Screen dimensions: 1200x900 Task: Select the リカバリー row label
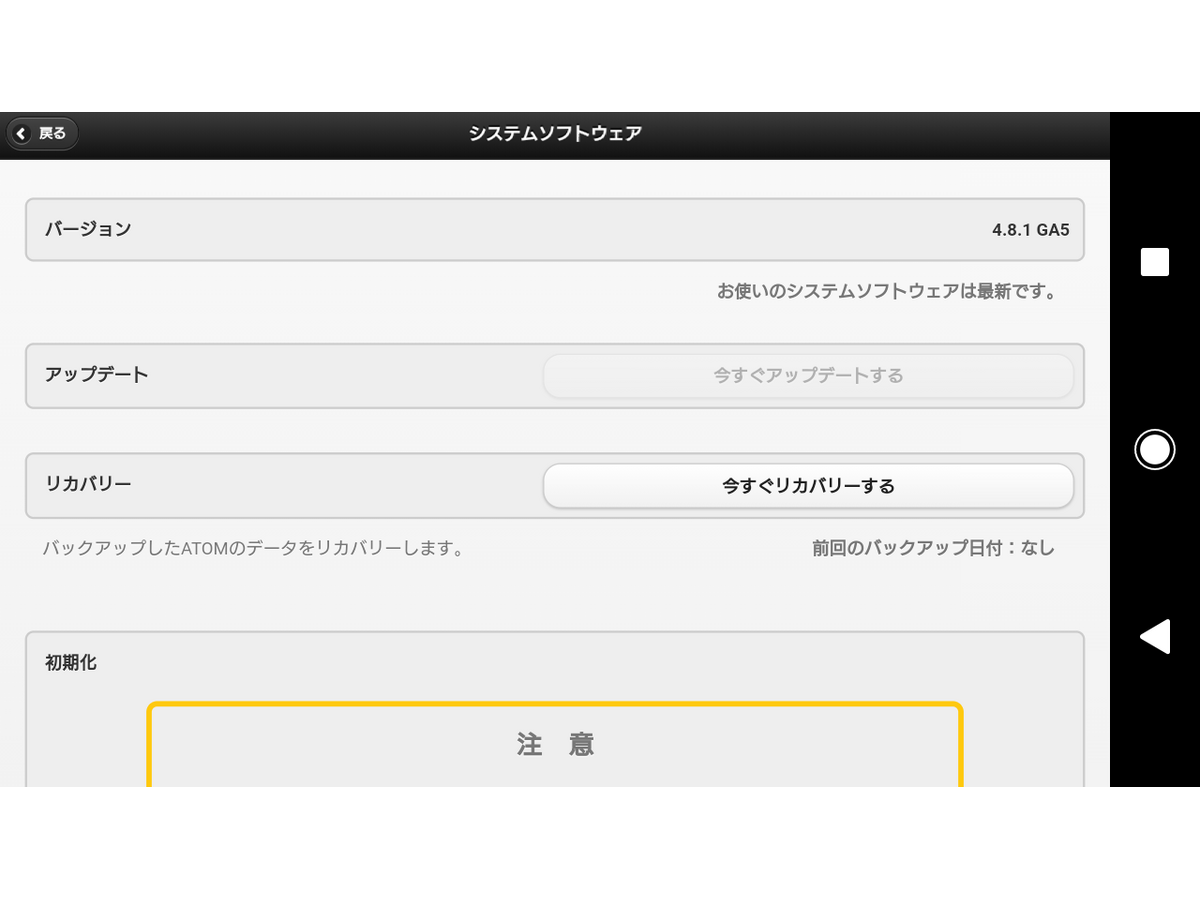(x=88, y=484)
